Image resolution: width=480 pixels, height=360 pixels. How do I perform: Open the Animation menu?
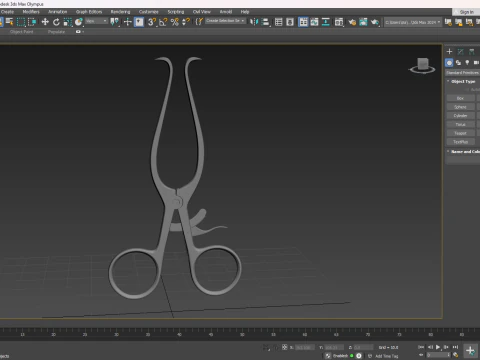point(58,12)
